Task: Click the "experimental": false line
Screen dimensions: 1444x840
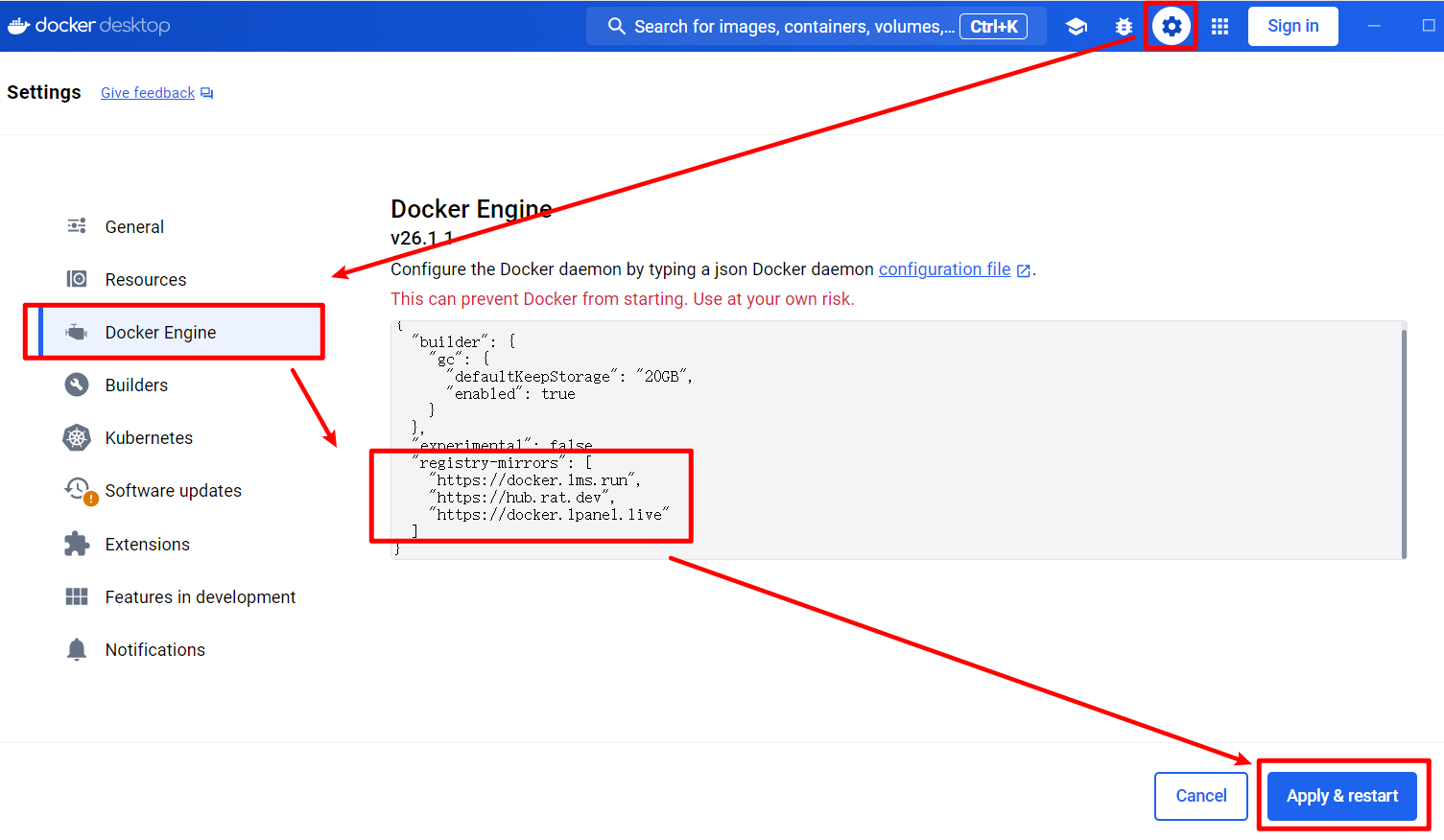Action: [x=503, y=446]
